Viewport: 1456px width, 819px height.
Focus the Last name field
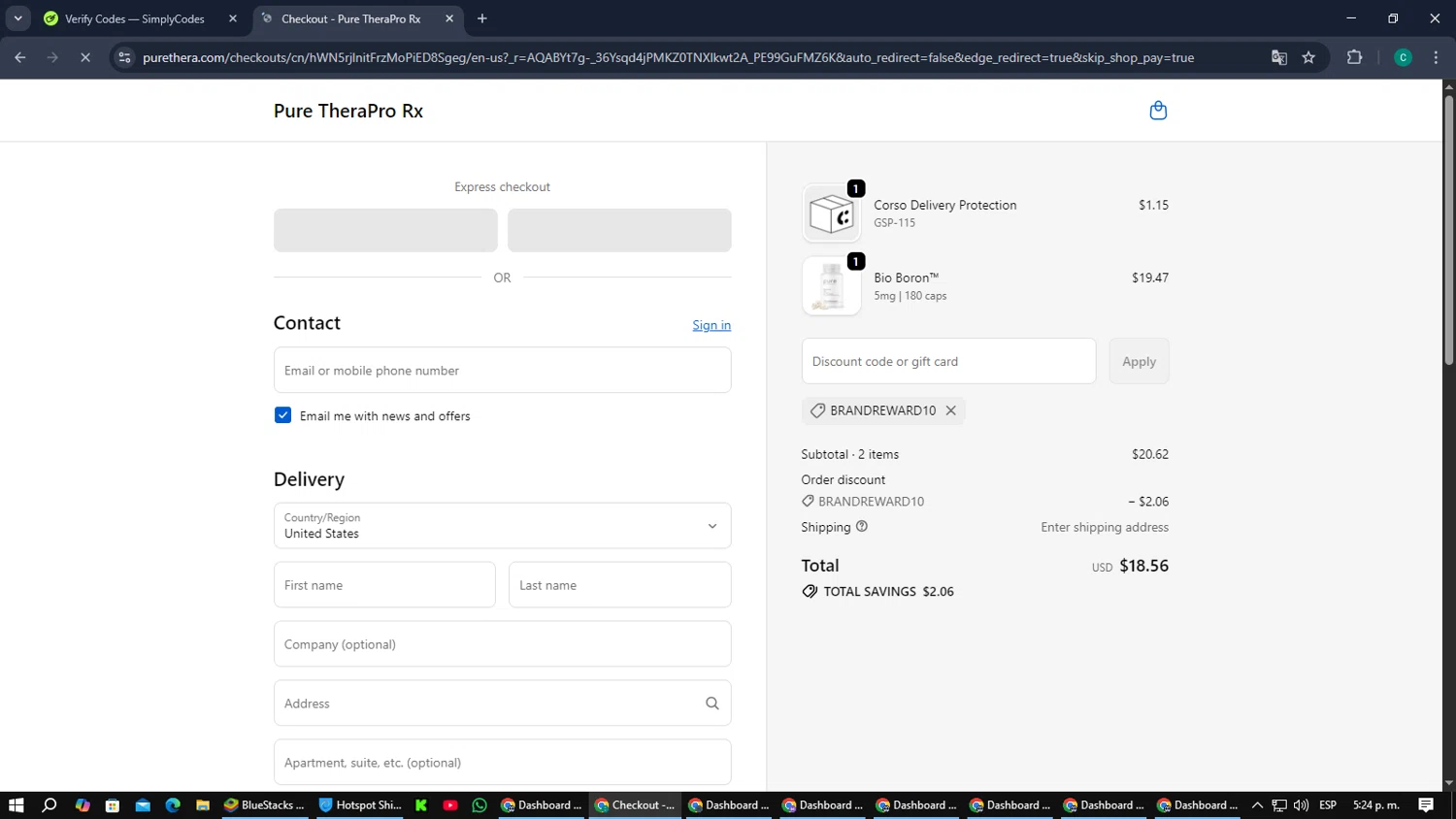(619, 585)
